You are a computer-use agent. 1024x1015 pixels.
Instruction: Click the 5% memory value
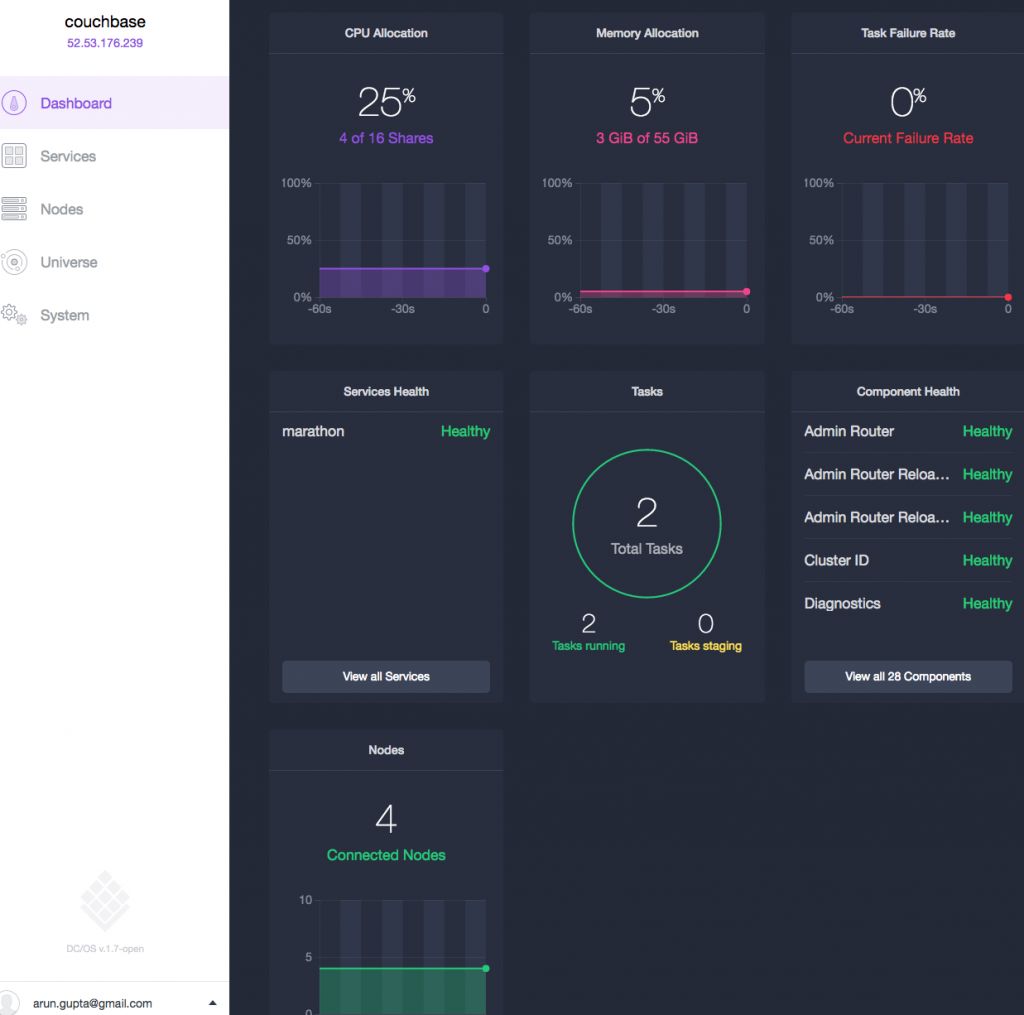[x=647, y=102]
